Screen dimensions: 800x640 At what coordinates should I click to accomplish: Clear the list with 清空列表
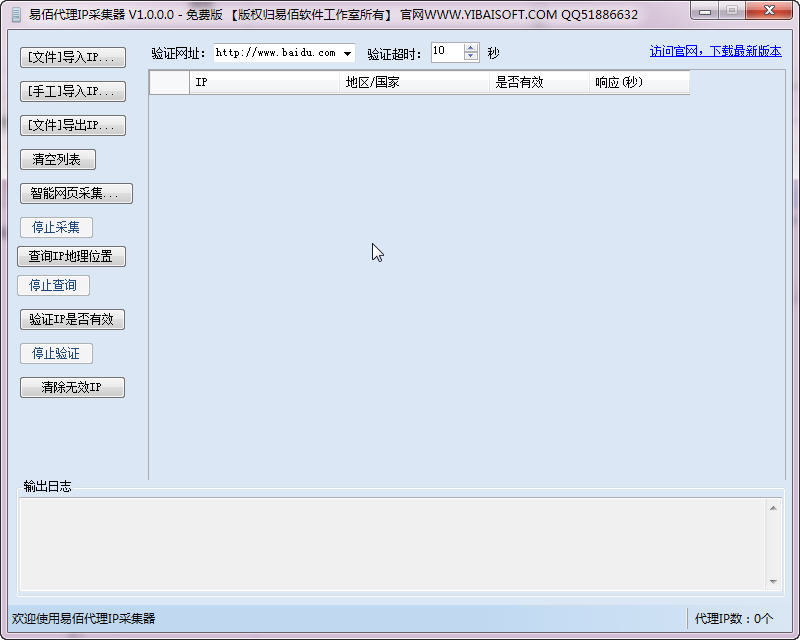click(x=58, y=159)
